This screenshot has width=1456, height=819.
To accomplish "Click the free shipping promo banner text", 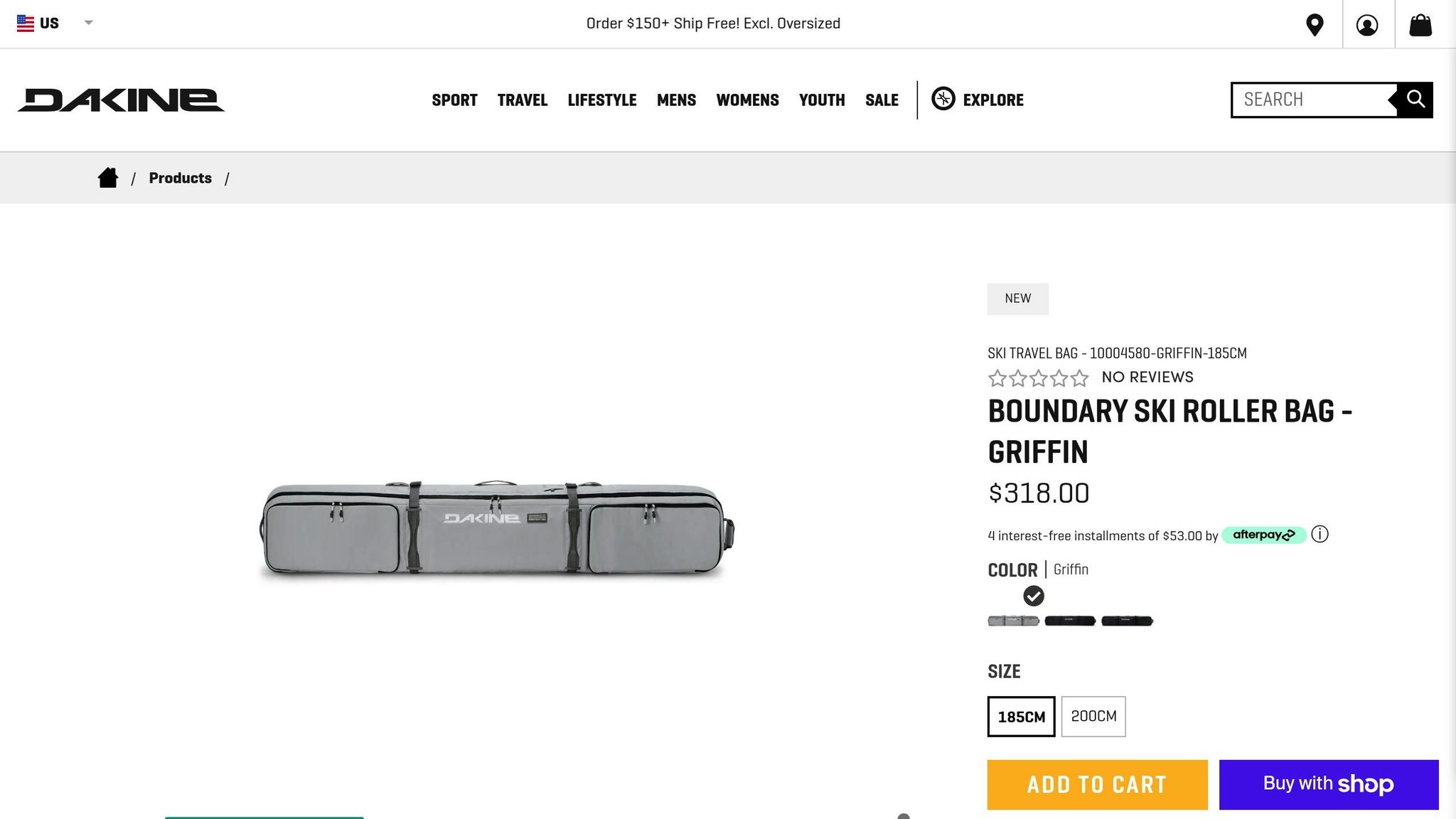I will [713, 23].
